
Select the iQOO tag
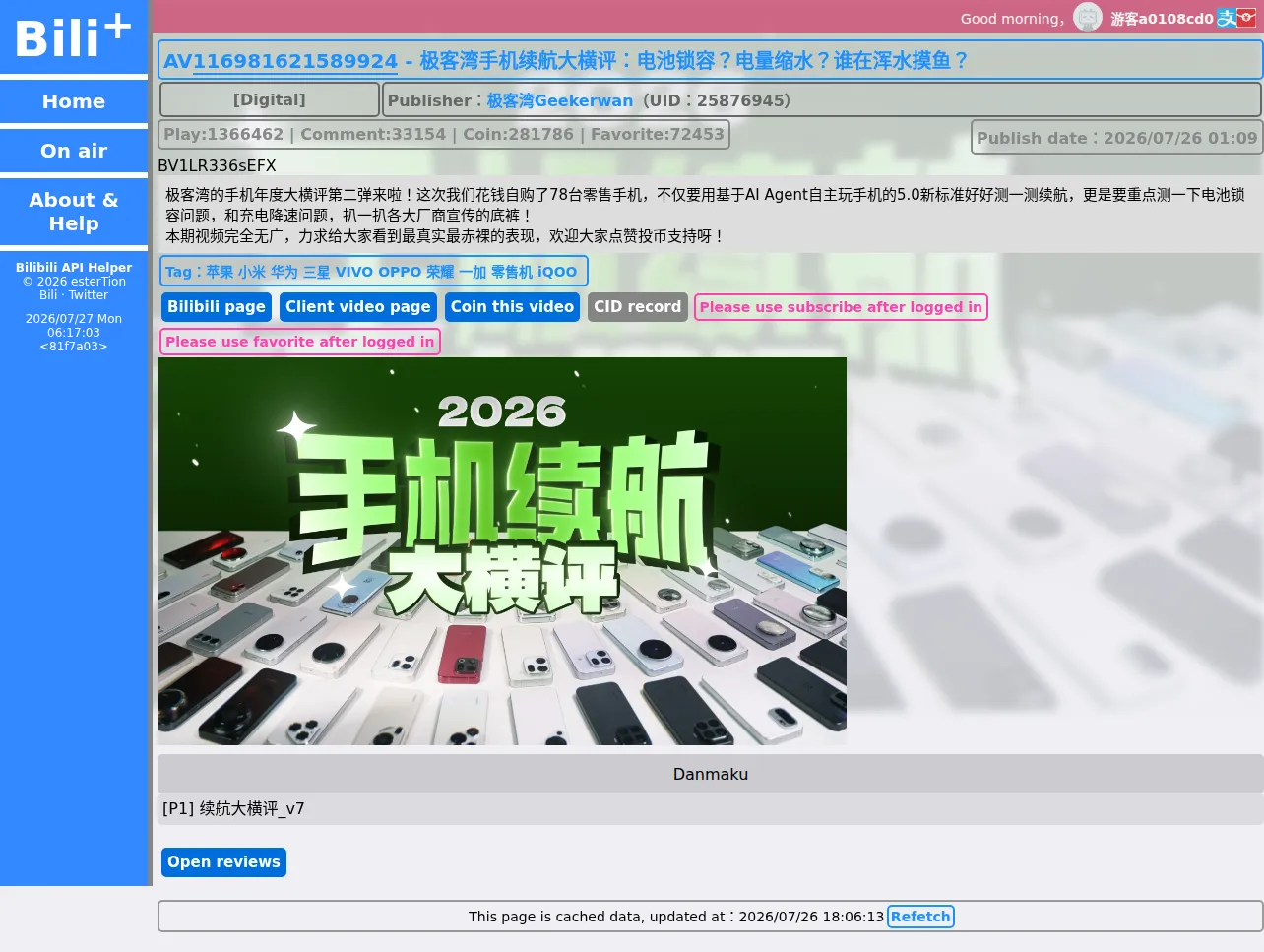pos(557,272)
